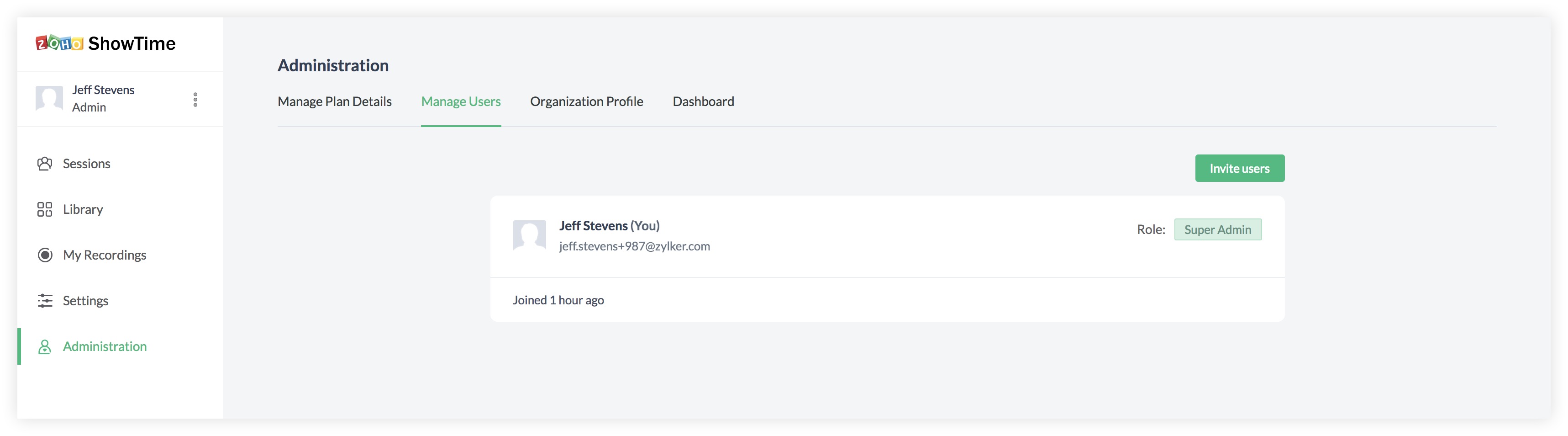Click the Library grid icon
The image size is (1568, 436).
(x=44, y=209)
